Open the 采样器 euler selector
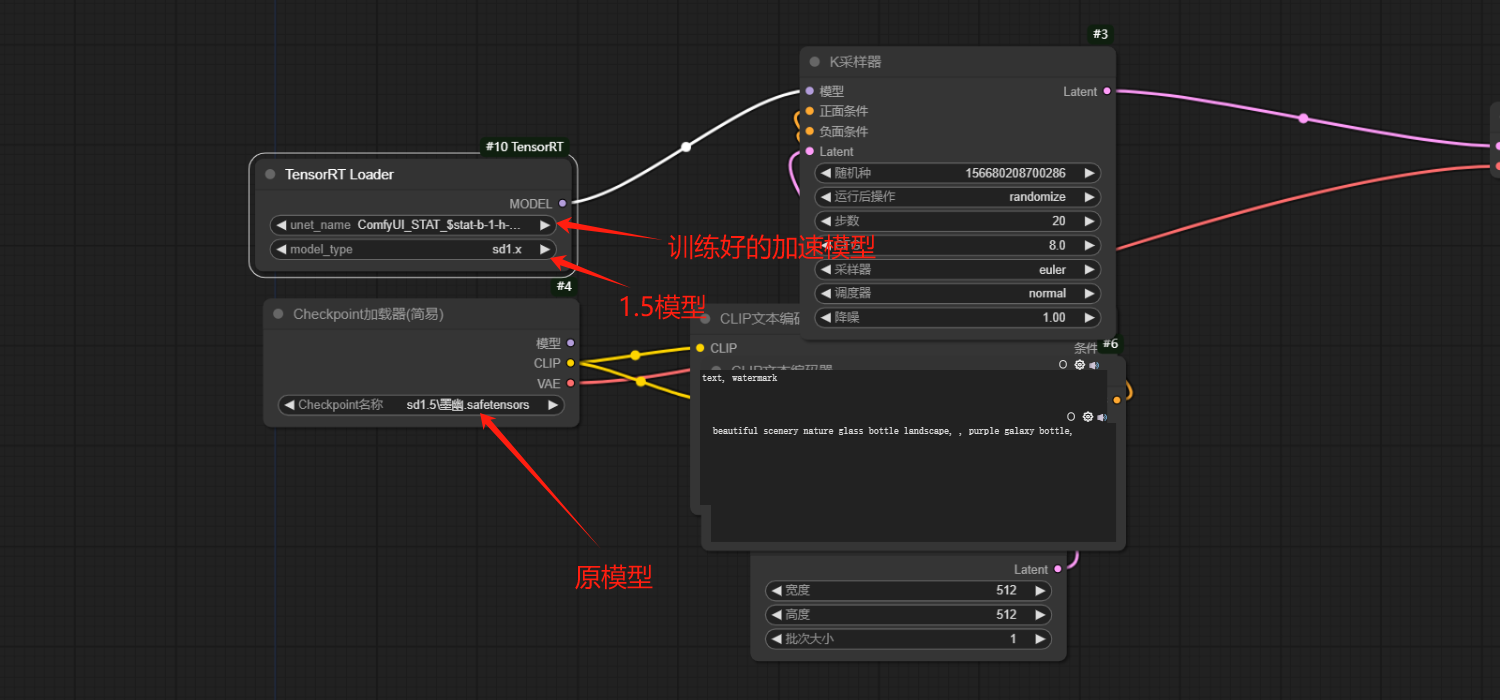Screen dimensions: 1500x700 pos(958,269)
